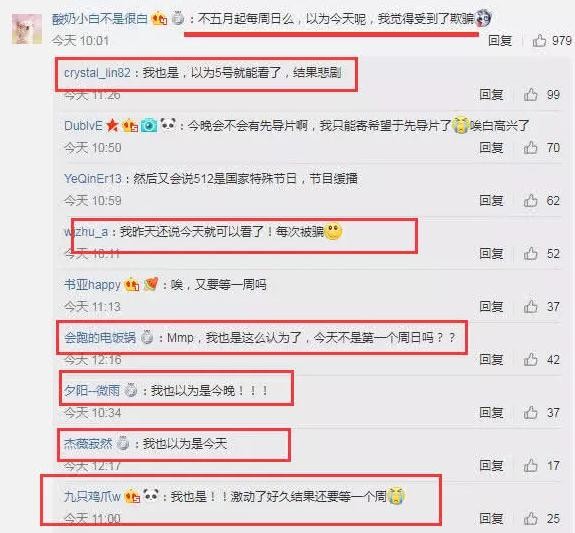Reply to crystal_lin82's comment
The width and height of the screenshot is (575, 533).
click(x=491, y=95)
